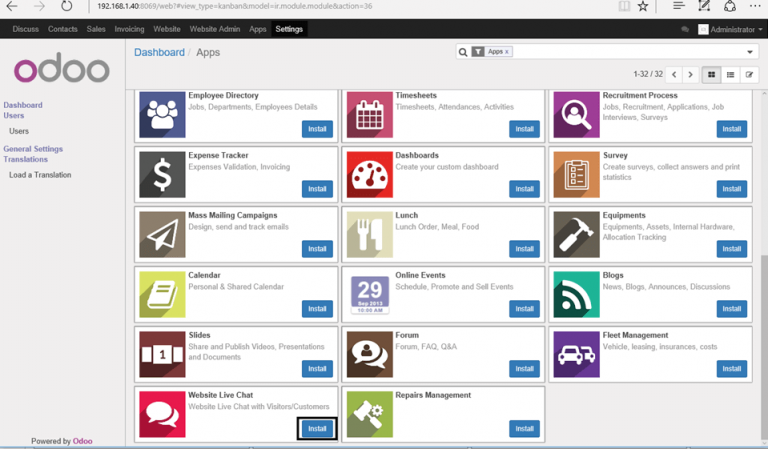Viewport: 768px width, 449px height.
Task: Click the Lunch fork and knife icon
Action: [369, 234]
